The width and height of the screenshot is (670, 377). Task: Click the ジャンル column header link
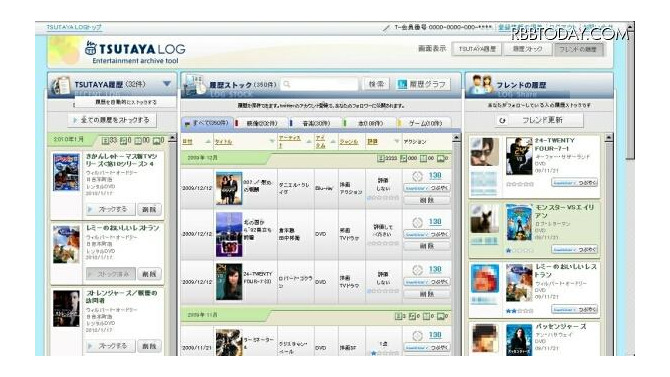(348, 141)
